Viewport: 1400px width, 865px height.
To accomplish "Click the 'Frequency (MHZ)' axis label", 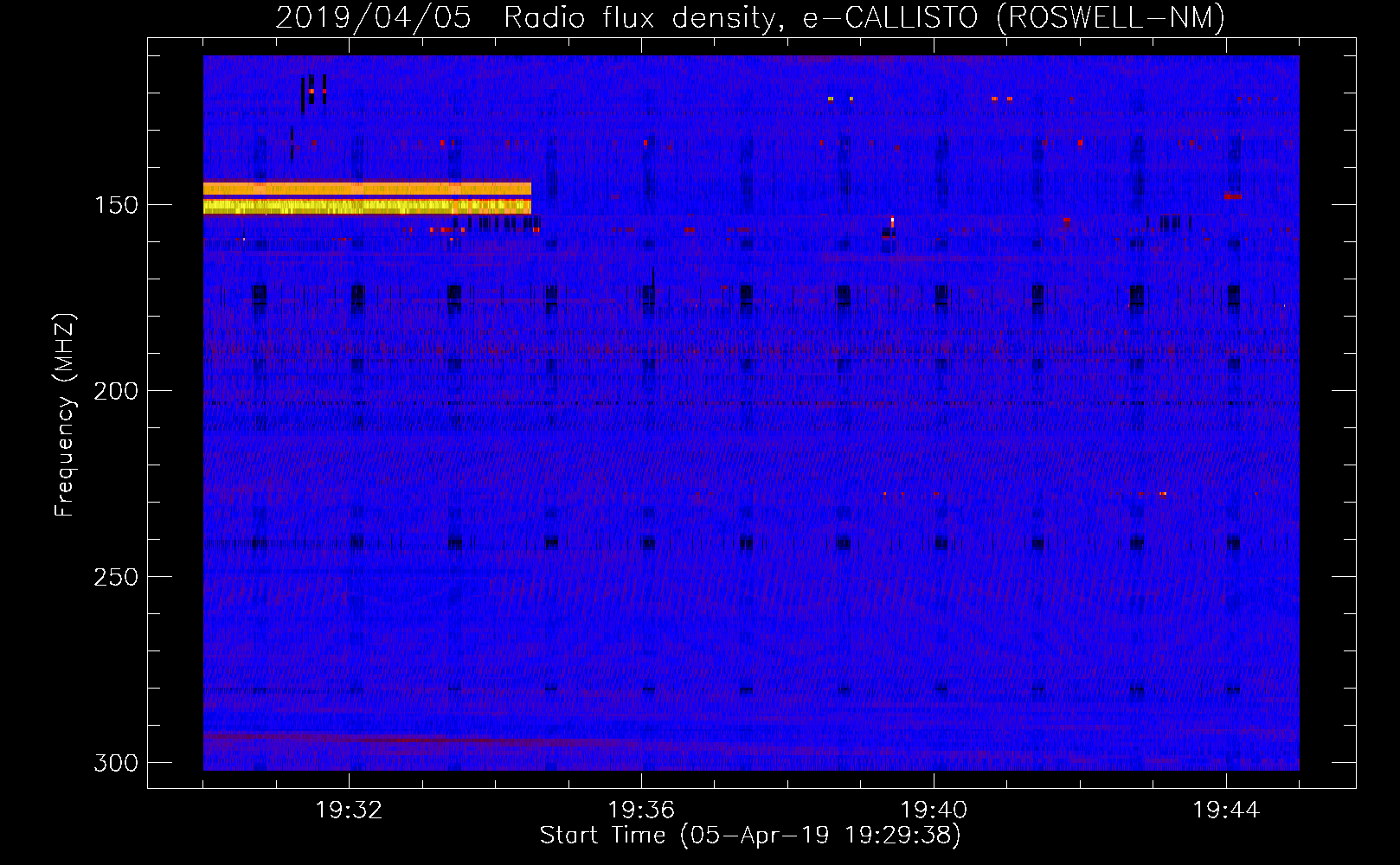I will point(65,414).
